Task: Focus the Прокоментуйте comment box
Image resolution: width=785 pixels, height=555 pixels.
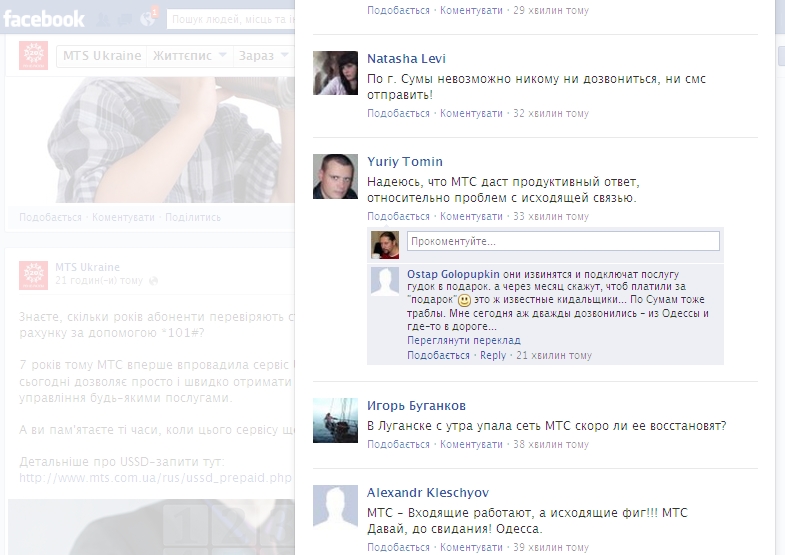Action: (563, 241)
